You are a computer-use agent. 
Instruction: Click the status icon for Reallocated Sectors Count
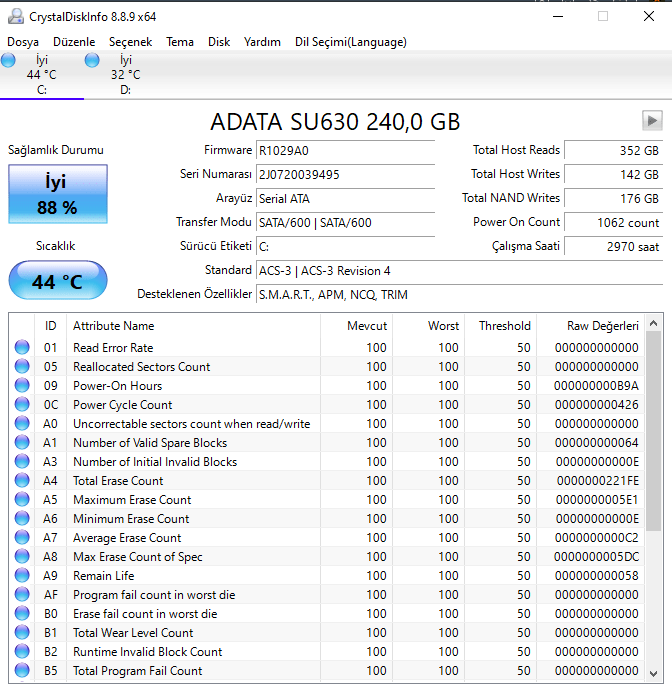(22, 366)
